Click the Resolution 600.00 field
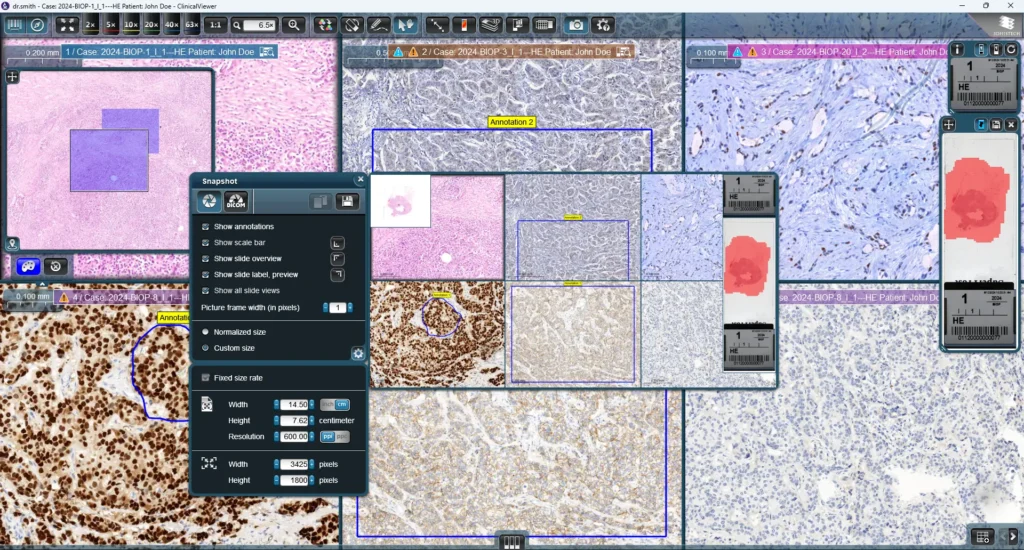The height and width of the screenshot is (550, 1024). pos(294,437)
